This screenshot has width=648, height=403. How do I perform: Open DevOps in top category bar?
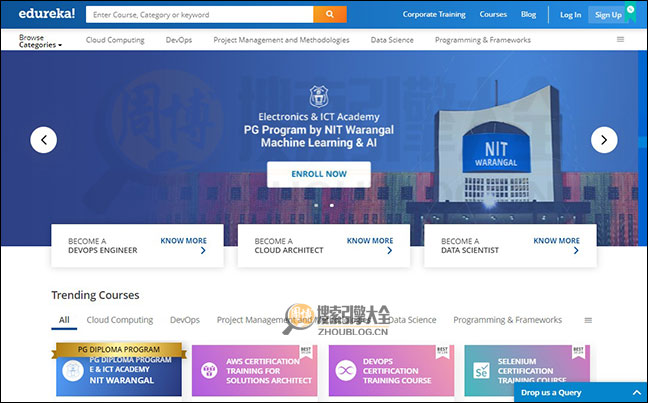coord(179,40)
